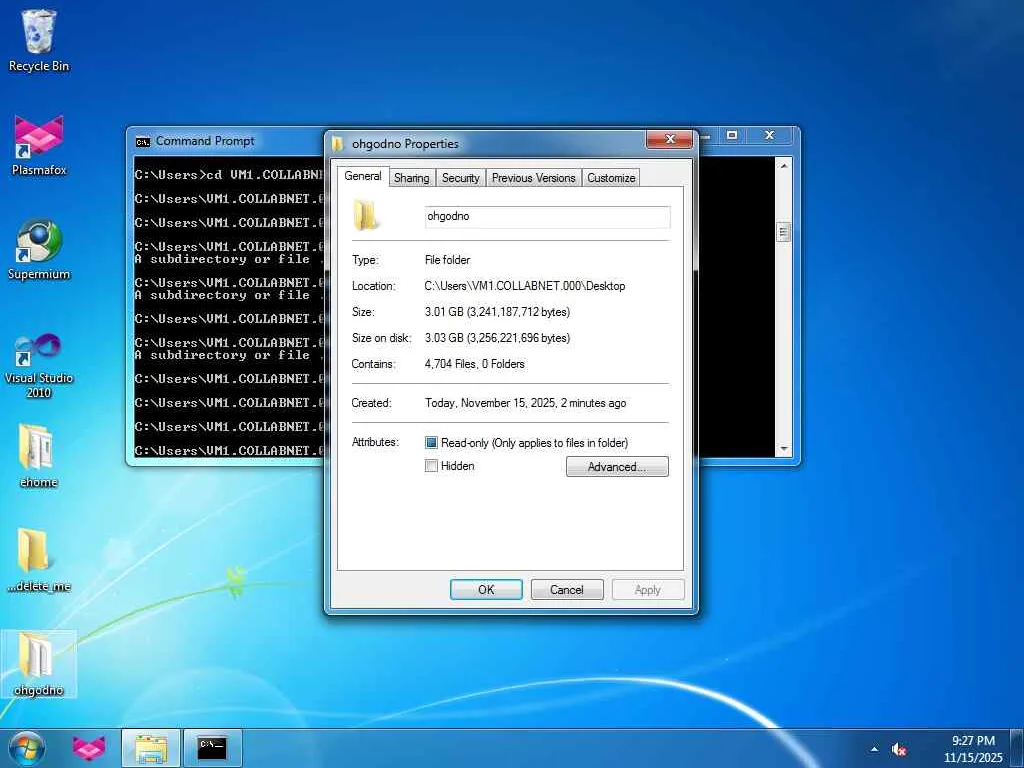Click the folder icon in Properties title bar

point(338,144)
